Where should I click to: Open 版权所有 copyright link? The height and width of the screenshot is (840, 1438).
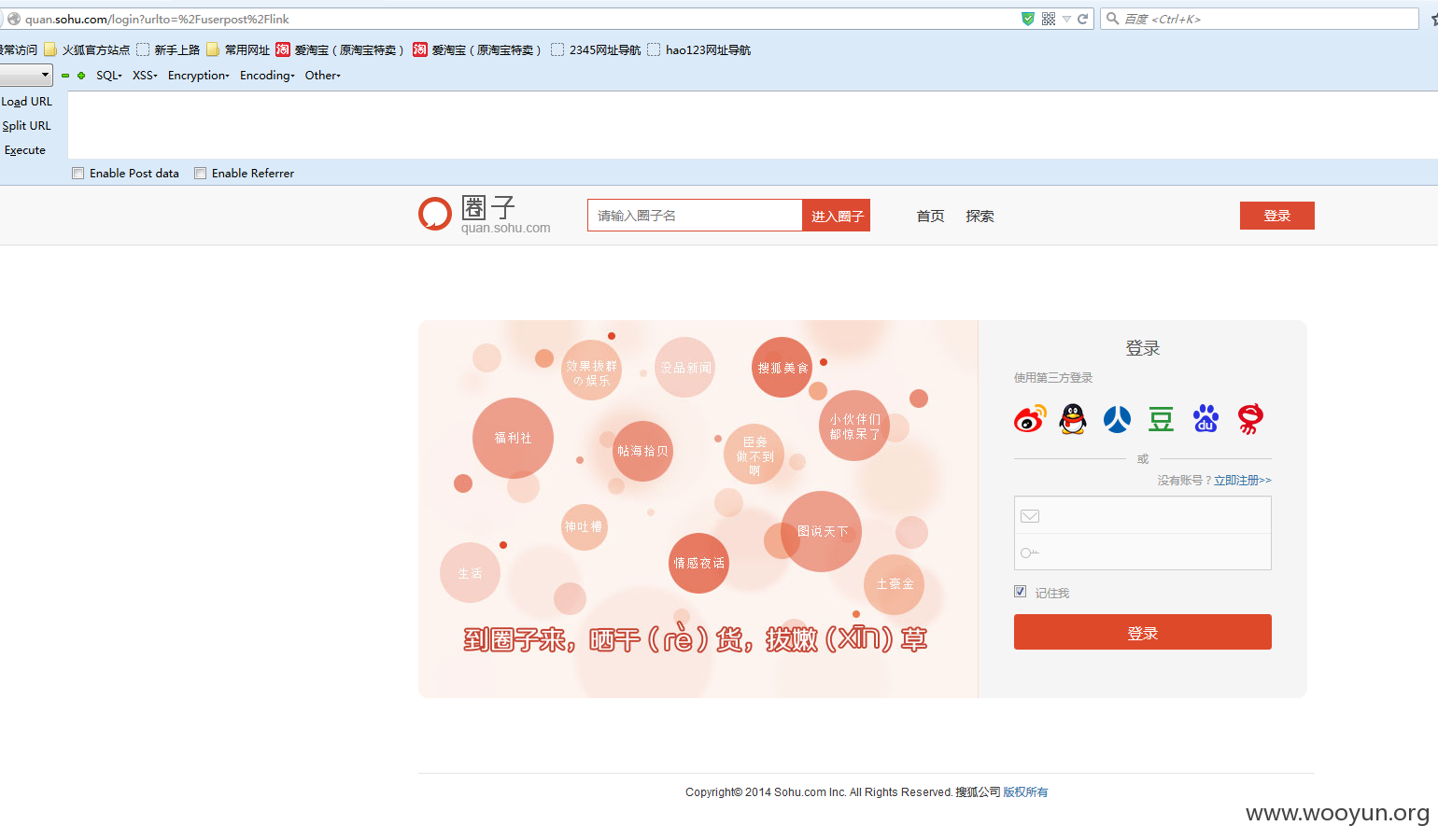1025,792
